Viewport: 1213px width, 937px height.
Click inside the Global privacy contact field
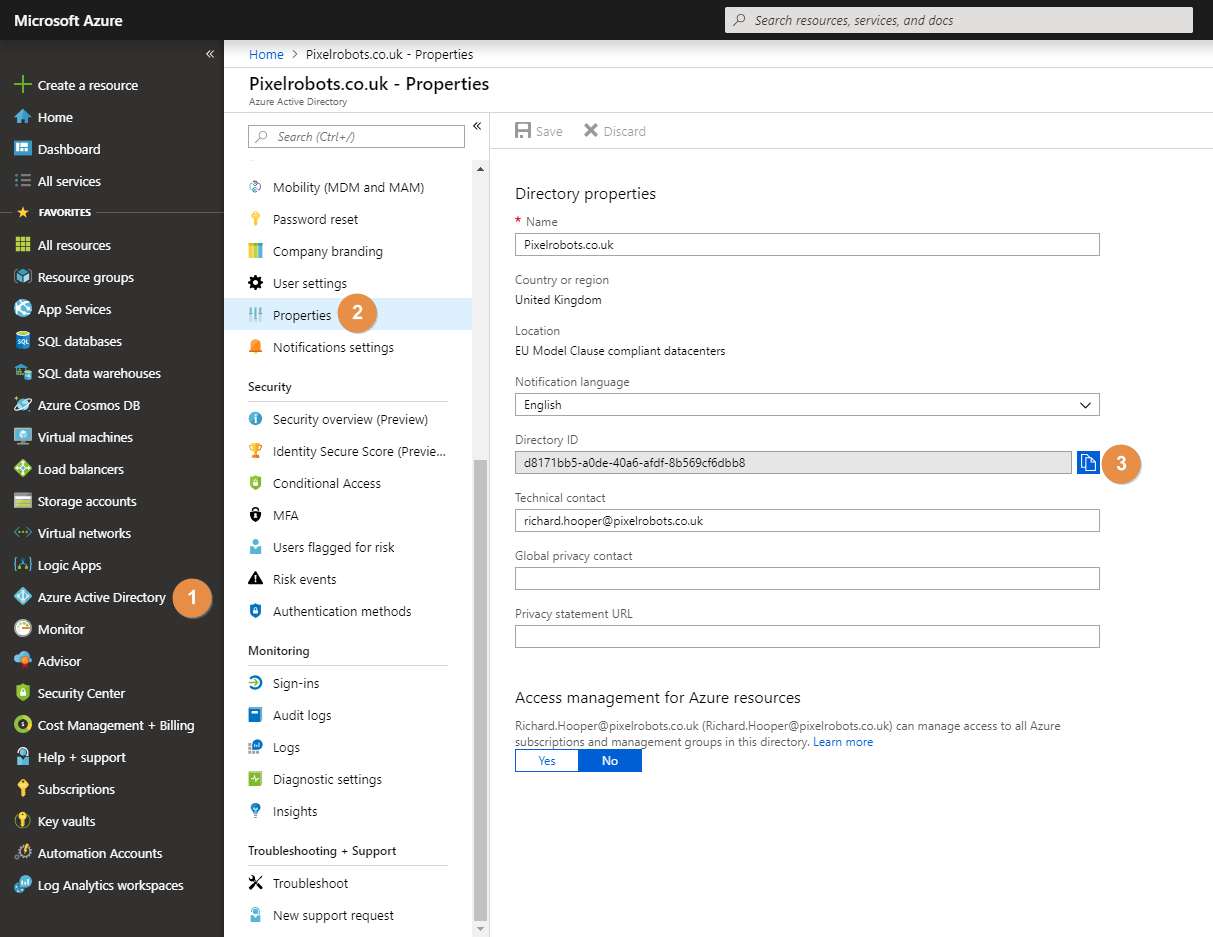coord(805,577)
